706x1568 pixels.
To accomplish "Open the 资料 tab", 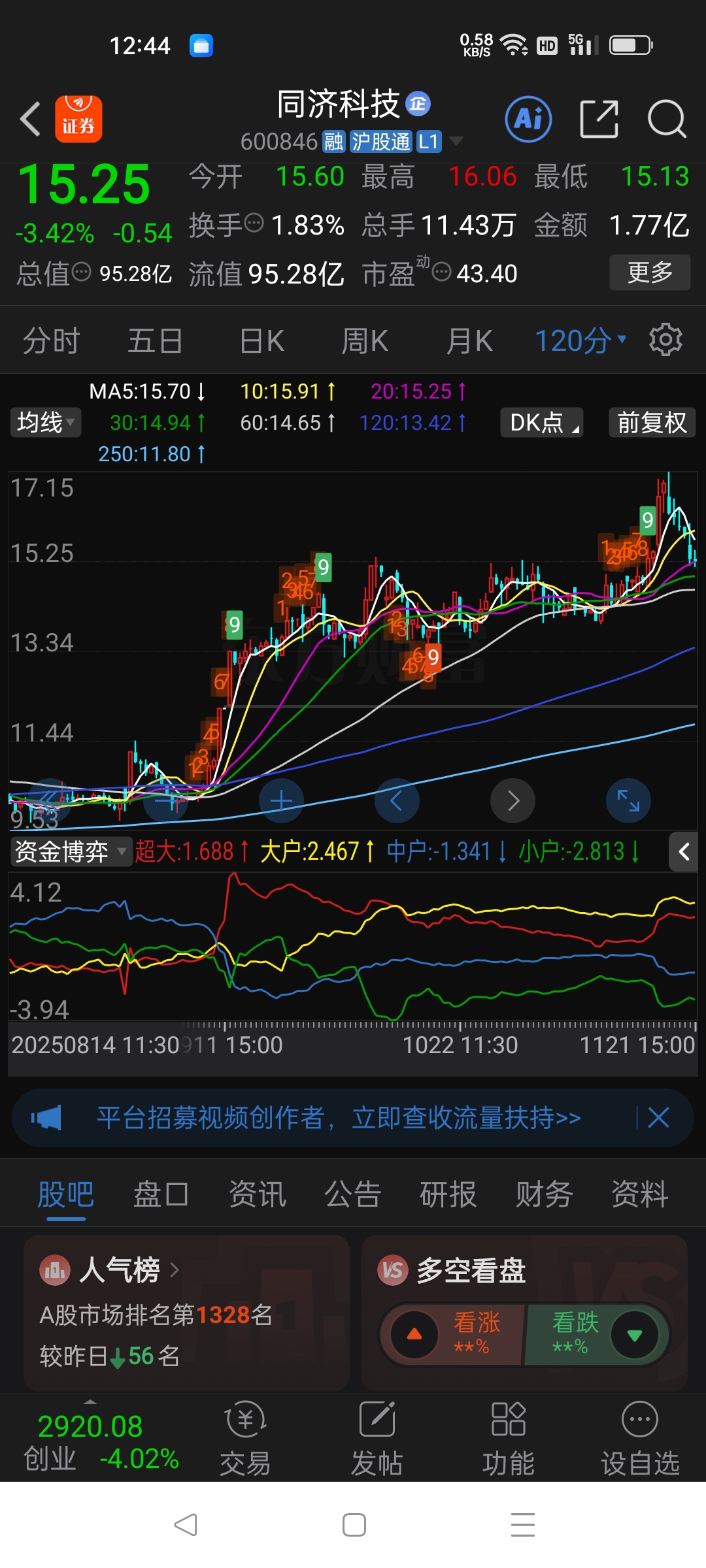I will pos(639,1194).
